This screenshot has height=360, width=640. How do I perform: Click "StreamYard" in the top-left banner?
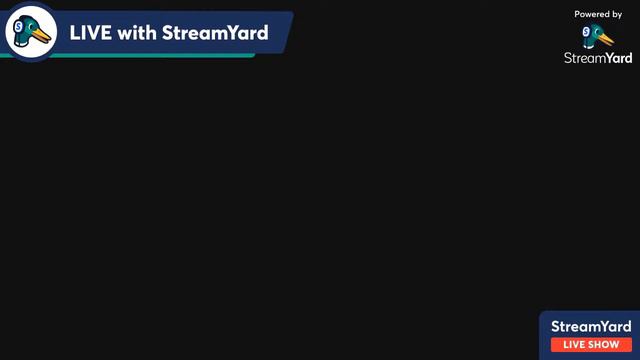coord(215,33)
